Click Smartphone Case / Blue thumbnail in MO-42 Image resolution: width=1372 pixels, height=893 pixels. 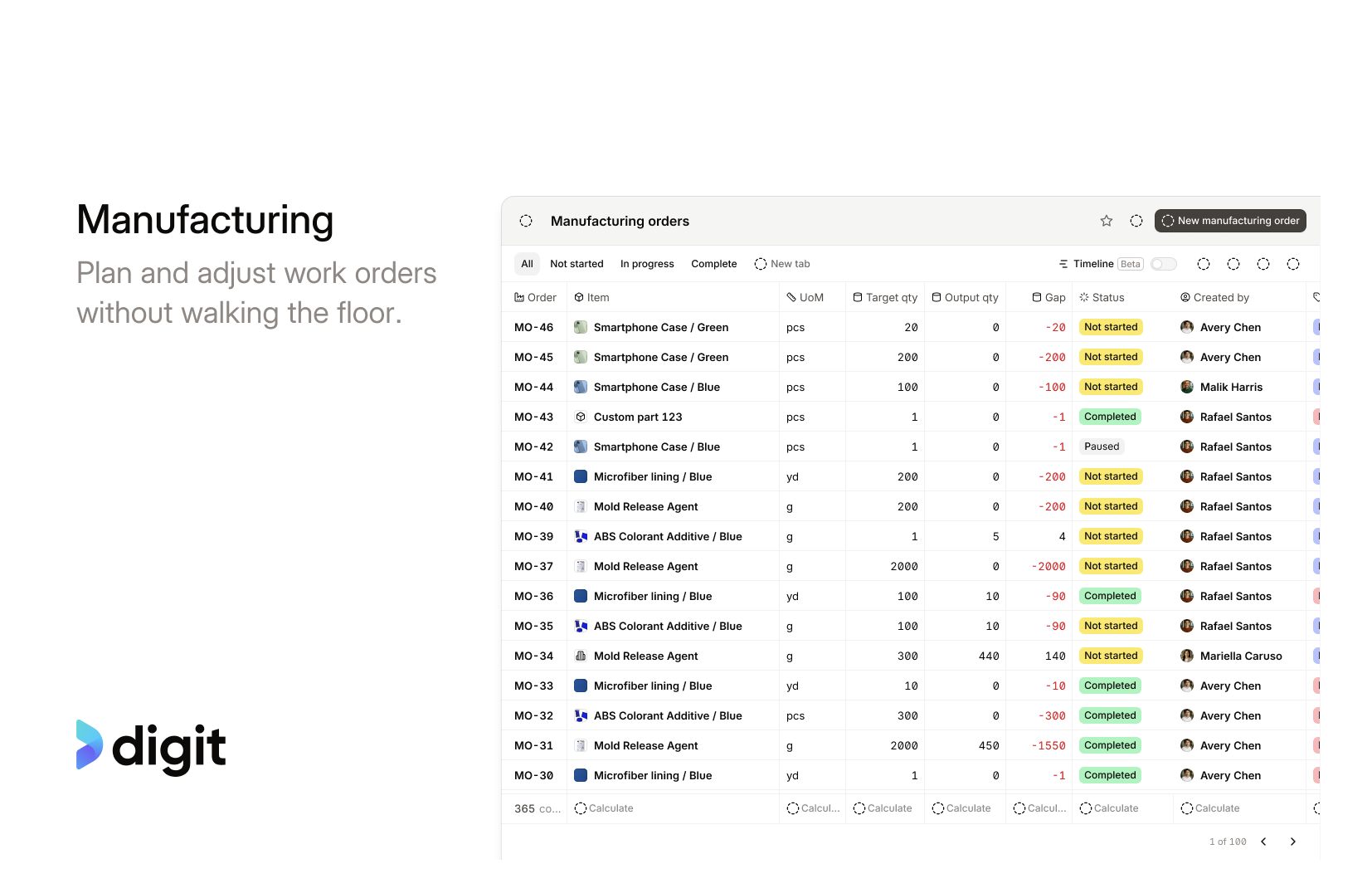[x=581, y=446]
